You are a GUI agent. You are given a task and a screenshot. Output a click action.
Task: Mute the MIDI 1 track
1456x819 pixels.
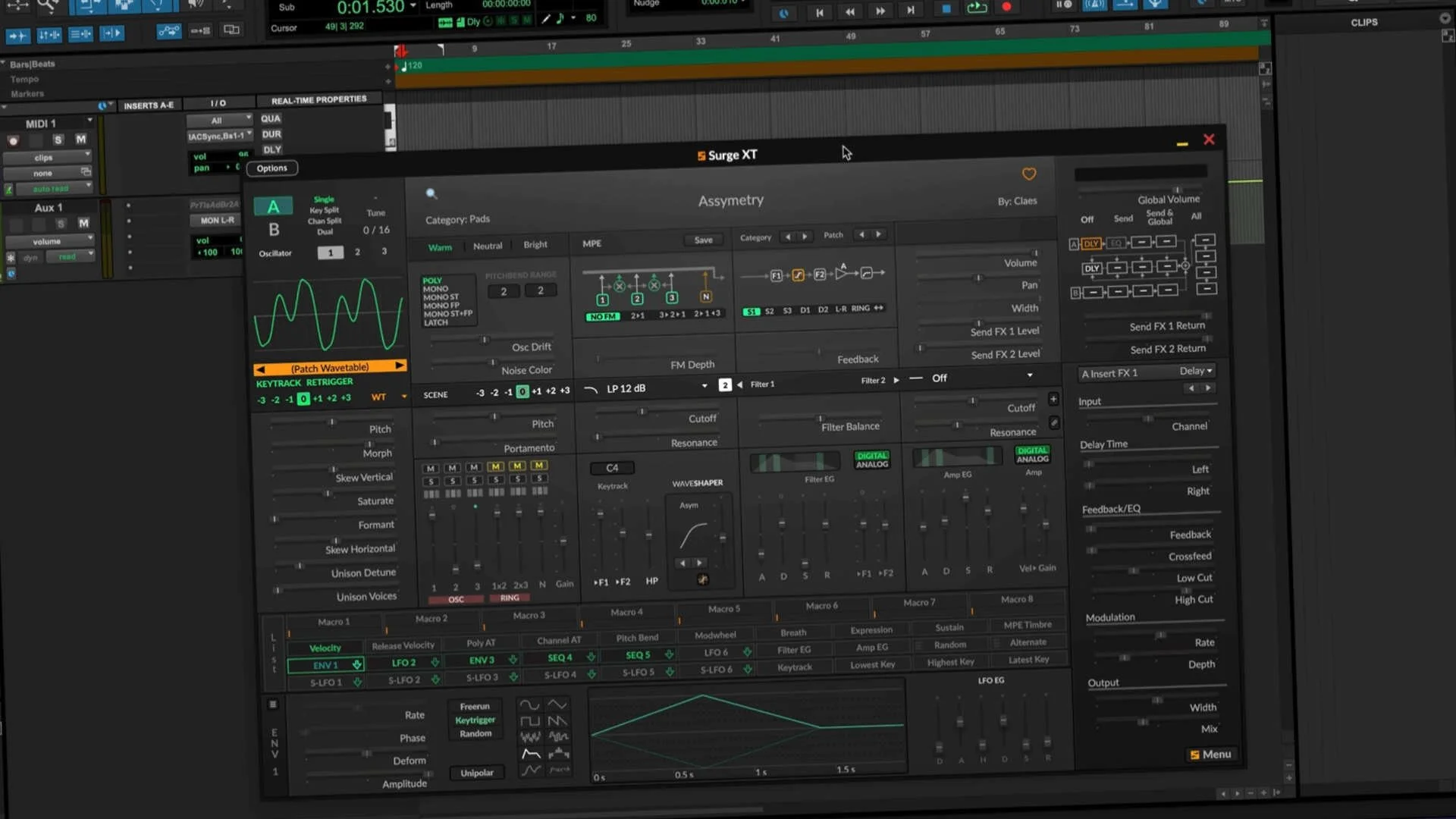coord(81,140)
